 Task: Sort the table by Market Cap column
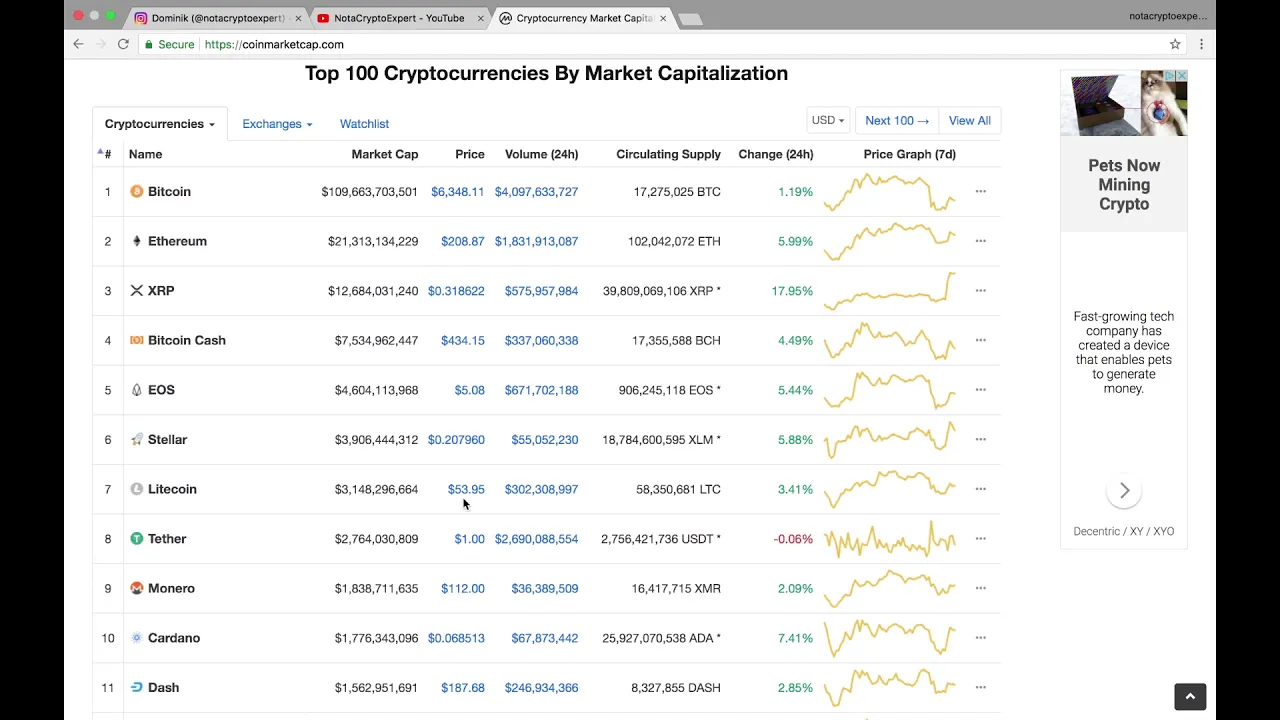click(x=385, y=154)
